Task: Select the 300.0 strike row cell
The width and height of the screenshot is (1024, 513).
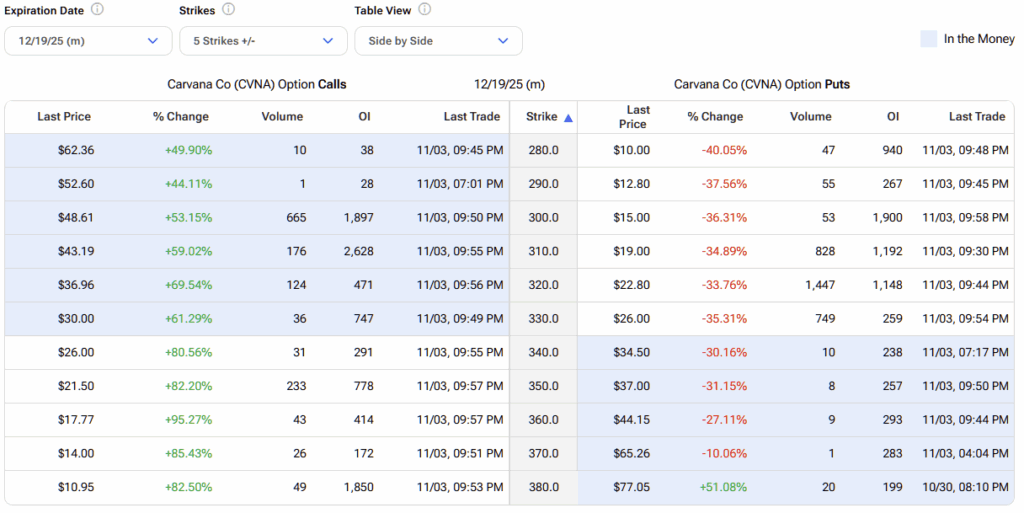Action: pos(543,218)
